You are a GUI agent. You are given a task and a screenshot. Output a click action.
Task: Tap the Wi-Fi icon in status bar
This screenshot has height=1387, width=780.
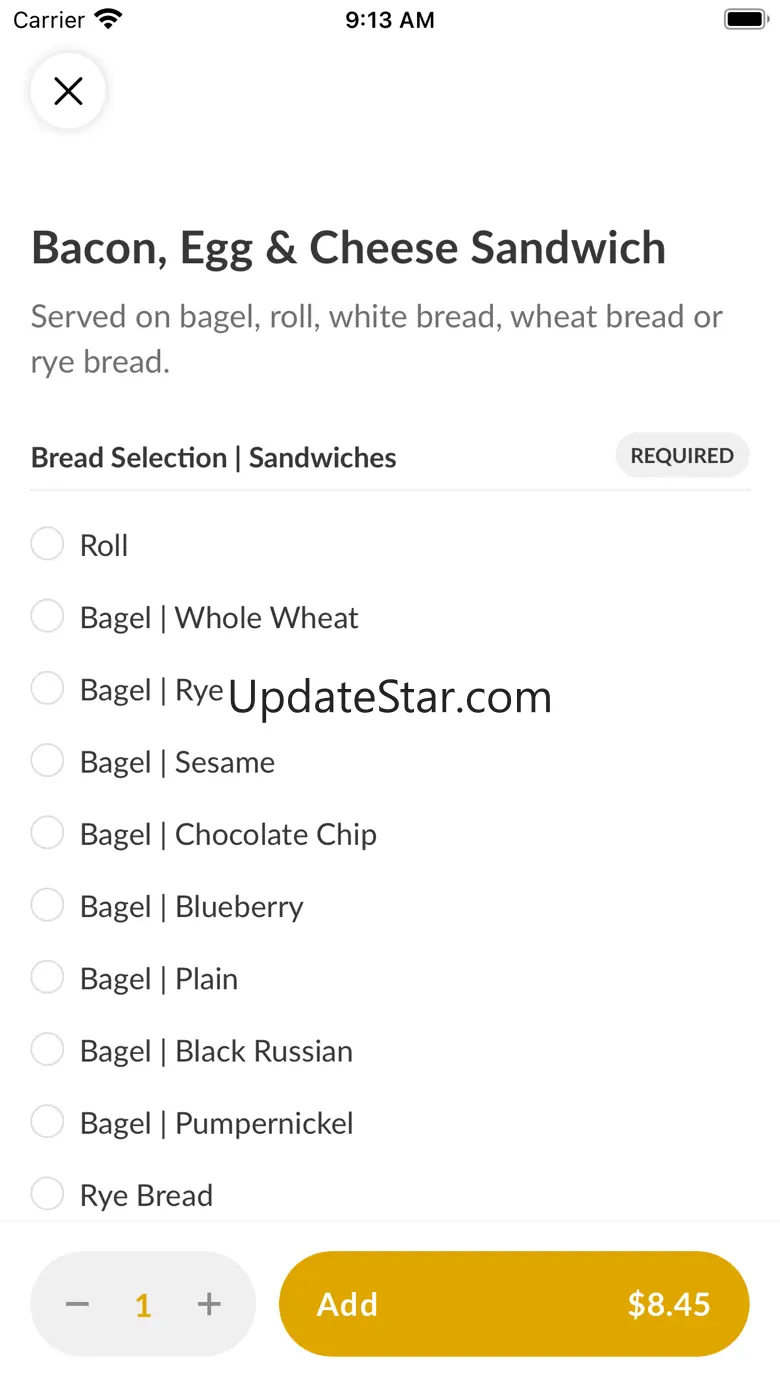pos(108,19)
